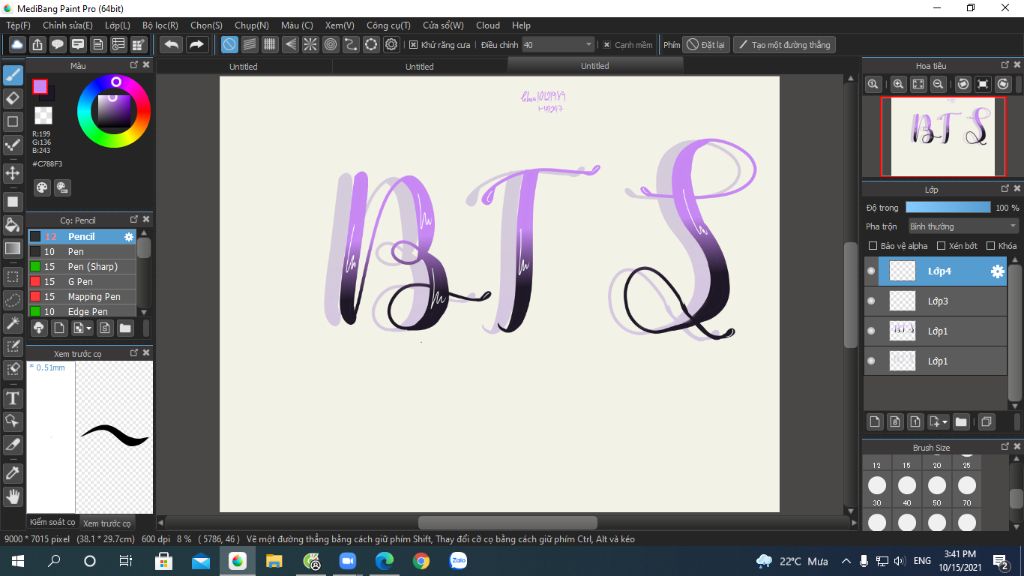Toggle the Khử răng cưa checkbox

coord(414,45)
